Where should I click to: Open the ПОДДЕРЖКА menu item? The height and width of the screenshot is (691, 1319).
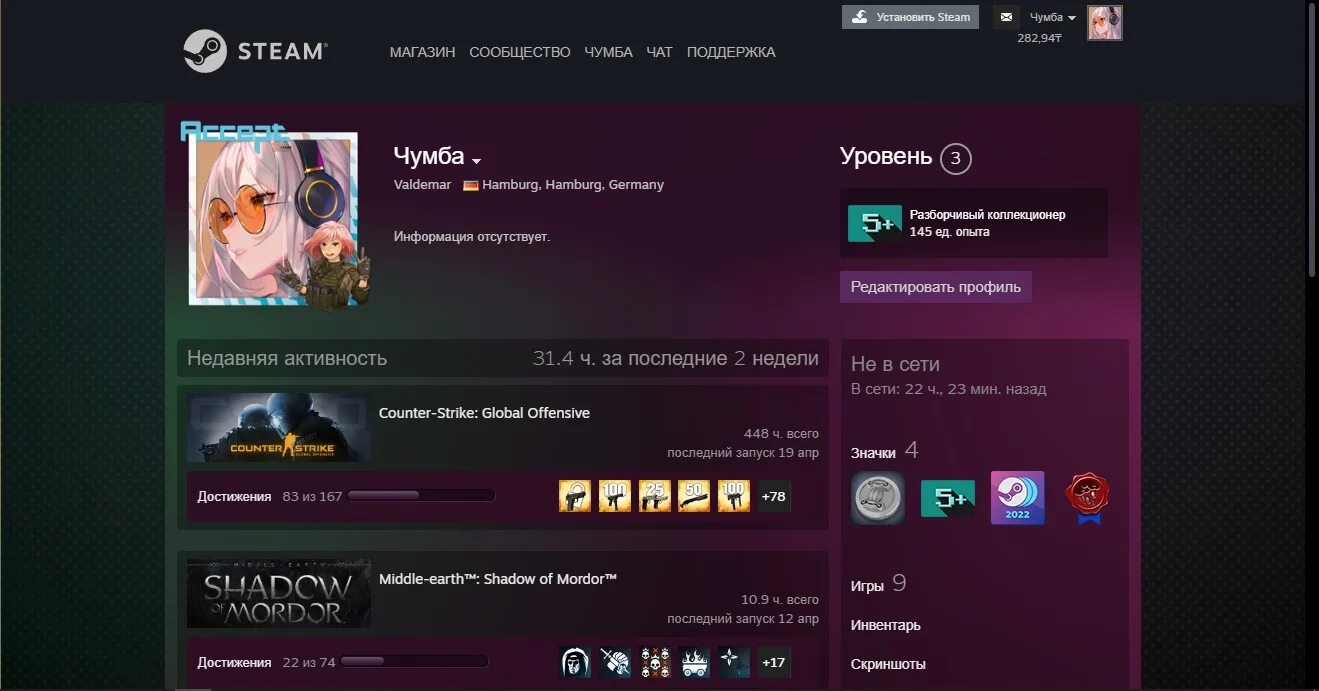[x=731, y=52]
